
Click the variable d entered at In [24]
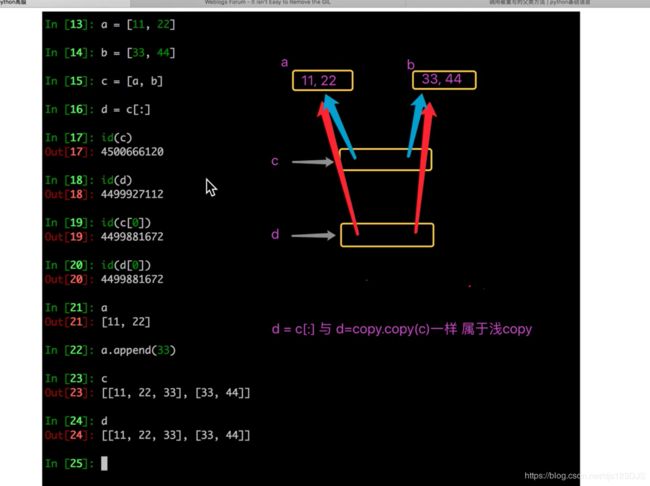click(x=104, y=421)
